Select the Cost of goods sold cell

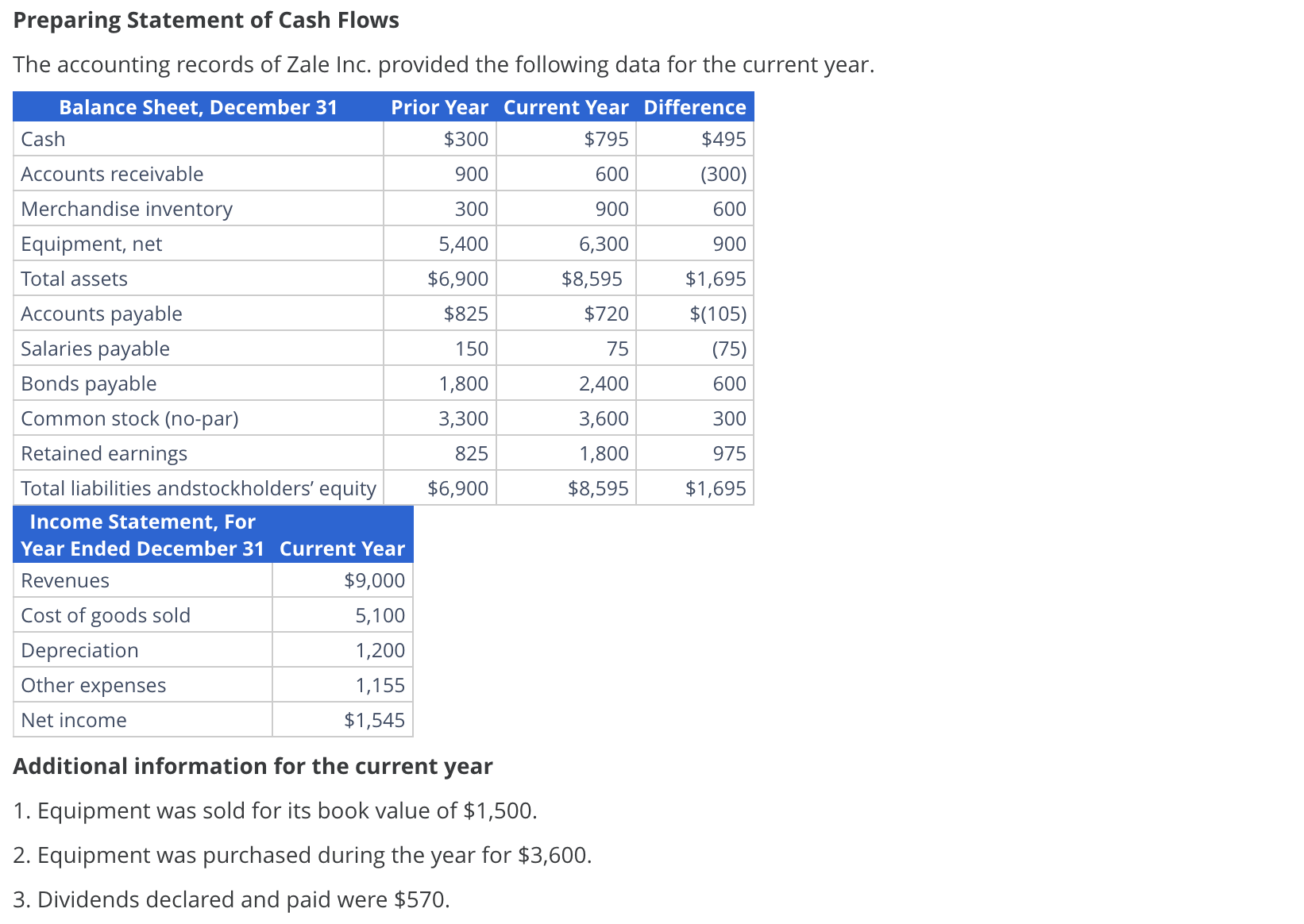click(106, 614)
